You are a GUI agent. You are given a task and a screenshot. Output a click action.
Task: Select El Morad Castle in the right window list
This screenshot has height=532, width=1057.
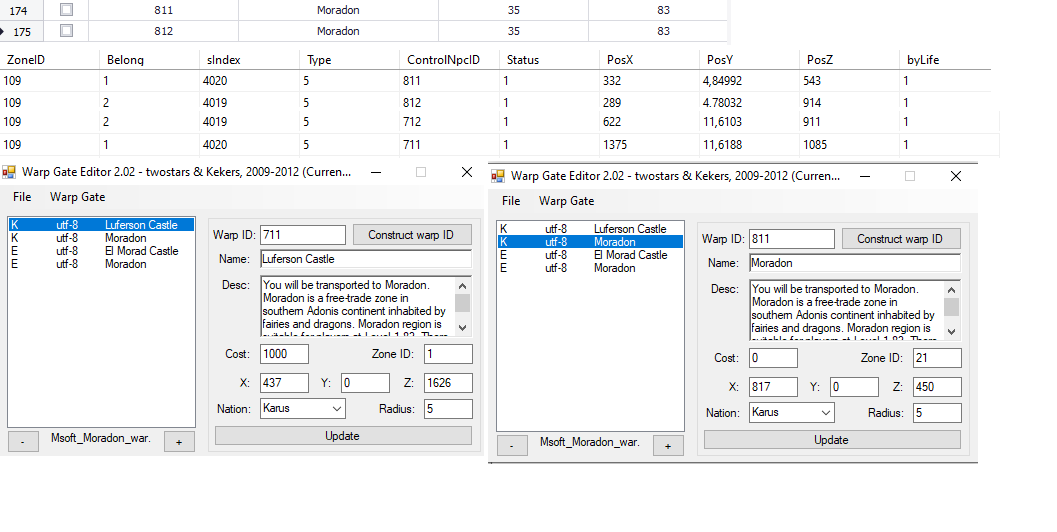[x=590, y=255]
